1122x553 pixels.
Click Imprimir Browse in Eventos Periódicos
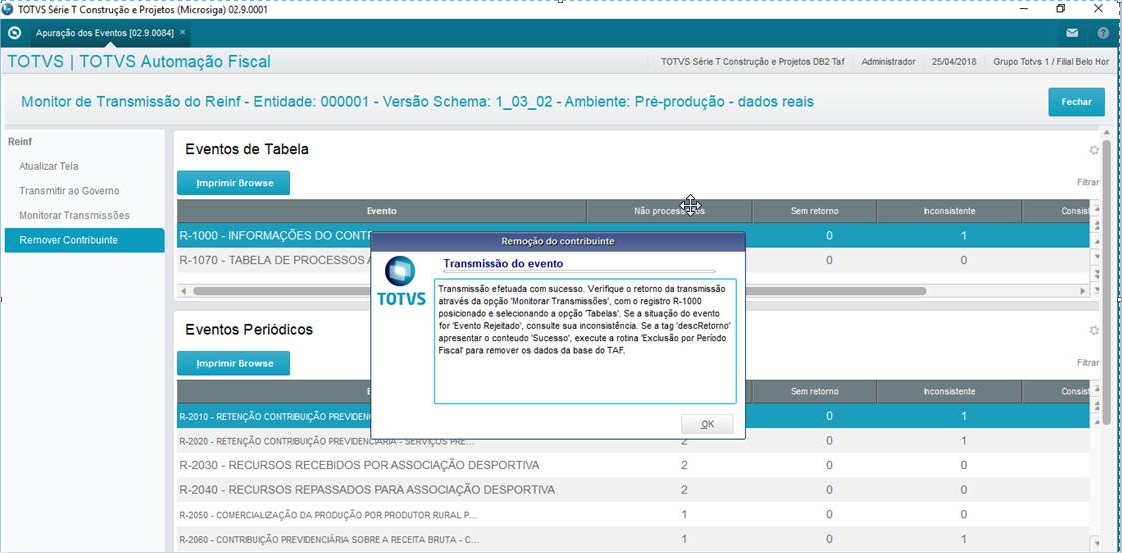(x=233, y=363)
